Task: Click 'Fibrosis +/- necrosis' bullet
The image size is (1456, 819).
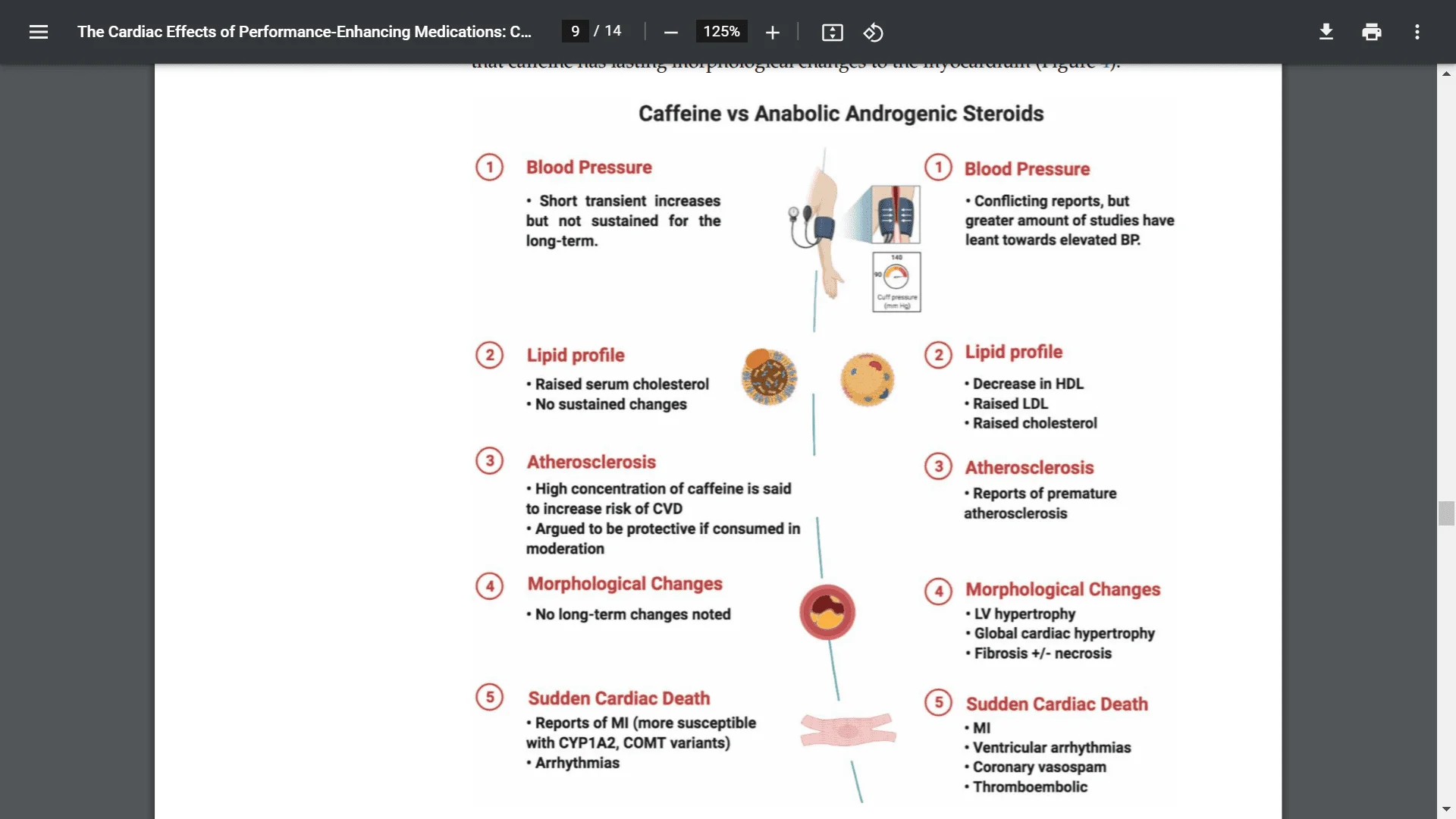Action: tap(1039, 654)
